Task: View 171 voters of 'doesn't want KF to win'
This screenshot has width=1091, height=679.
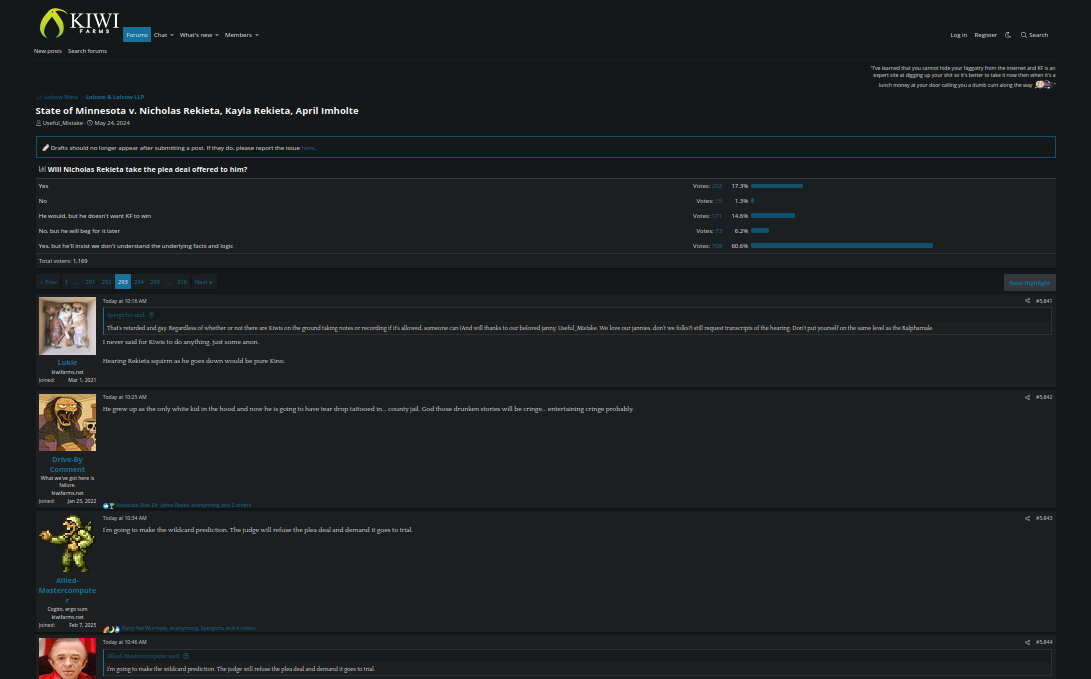Action: (x=717, y=216)
